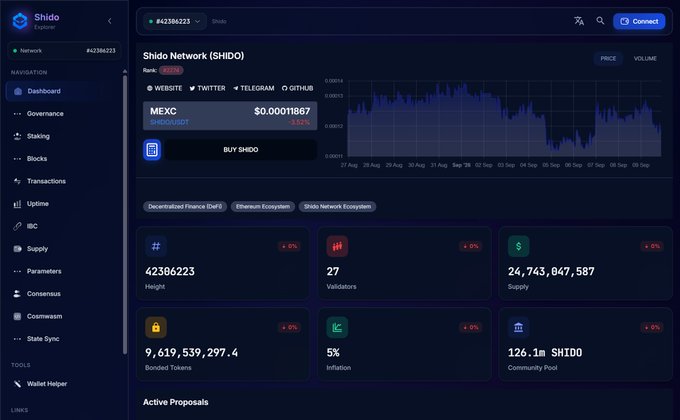Click the sidebar vertical scrollbar
The image size is (680, 420).
[125, 215]
